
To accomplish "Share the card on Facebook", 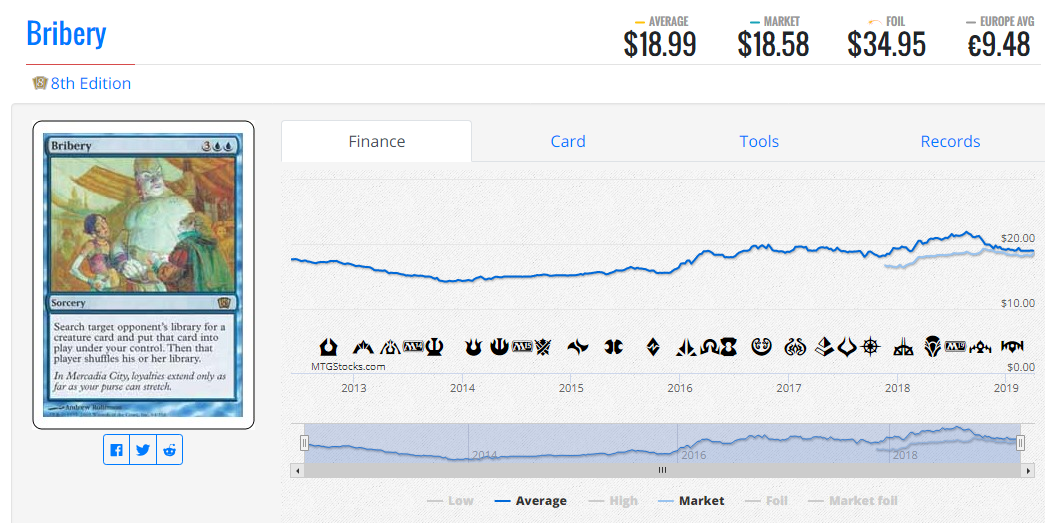I will click(117, 450).
